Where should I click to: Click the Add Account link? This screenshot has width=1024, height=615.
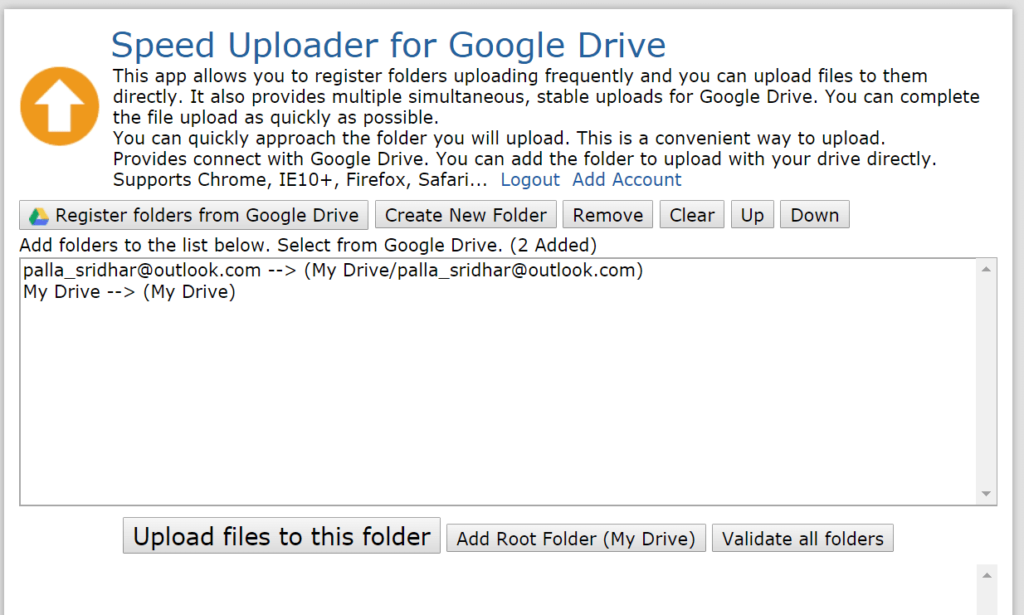pos(627,180)
